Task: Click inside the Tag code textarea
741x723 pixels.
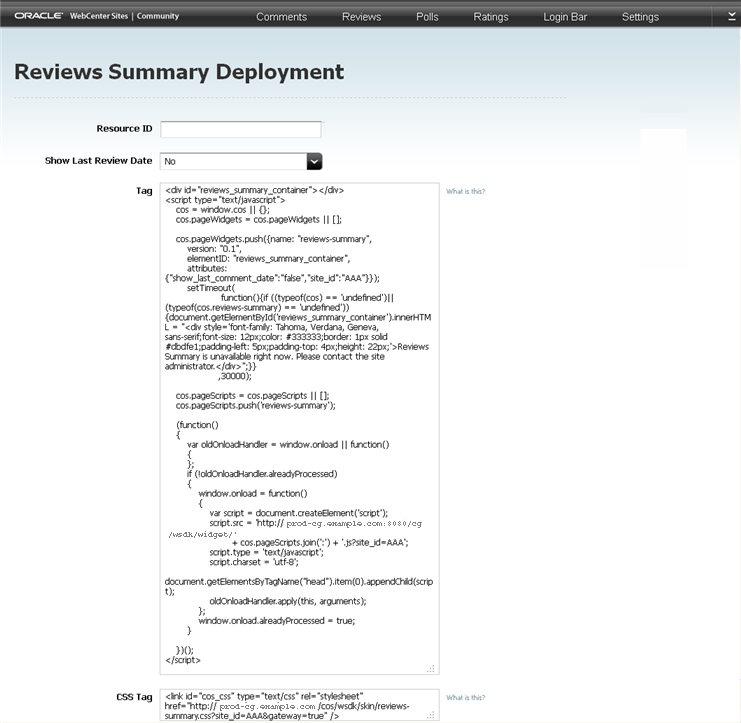Action: (x=300, y=428)
